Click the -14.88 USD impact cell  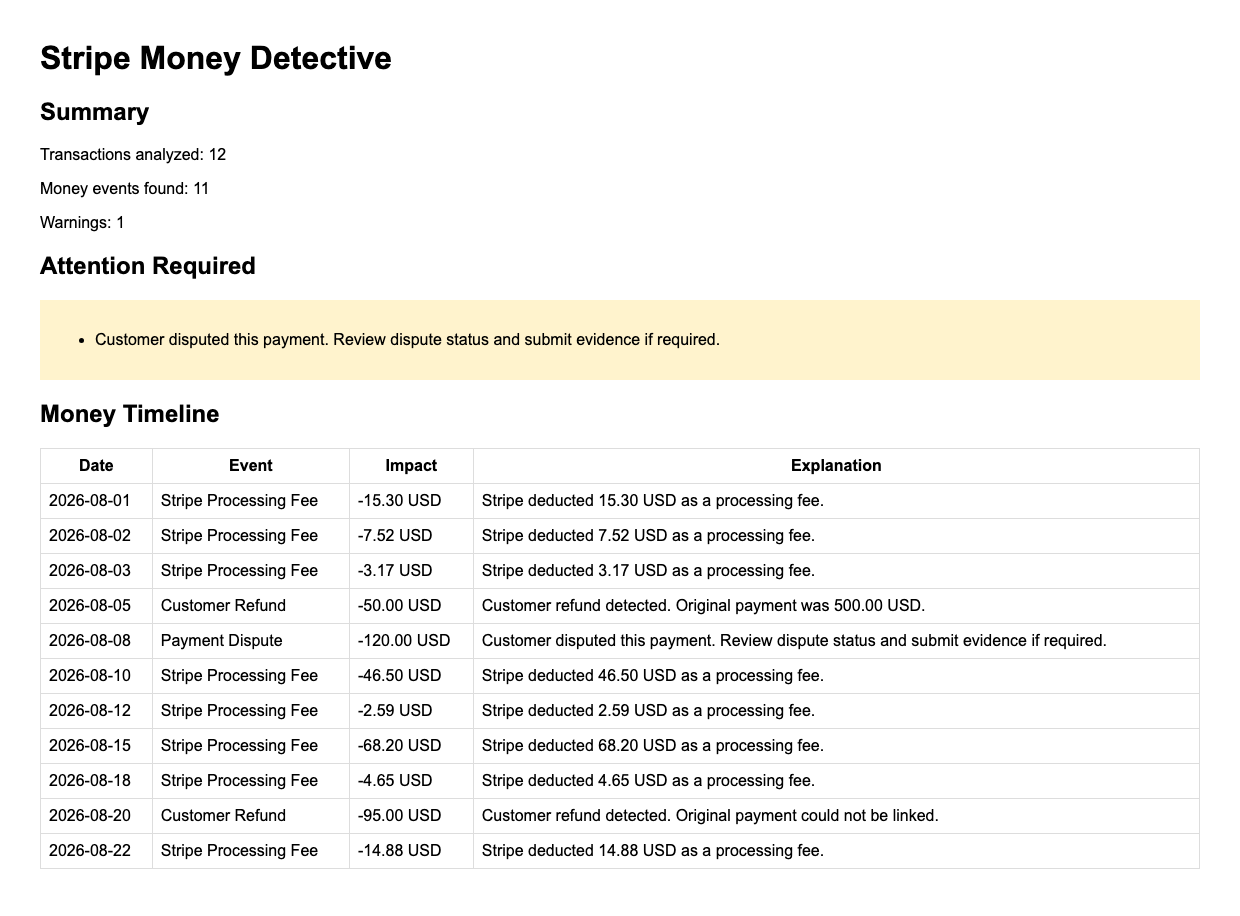(x=411, y=851)
